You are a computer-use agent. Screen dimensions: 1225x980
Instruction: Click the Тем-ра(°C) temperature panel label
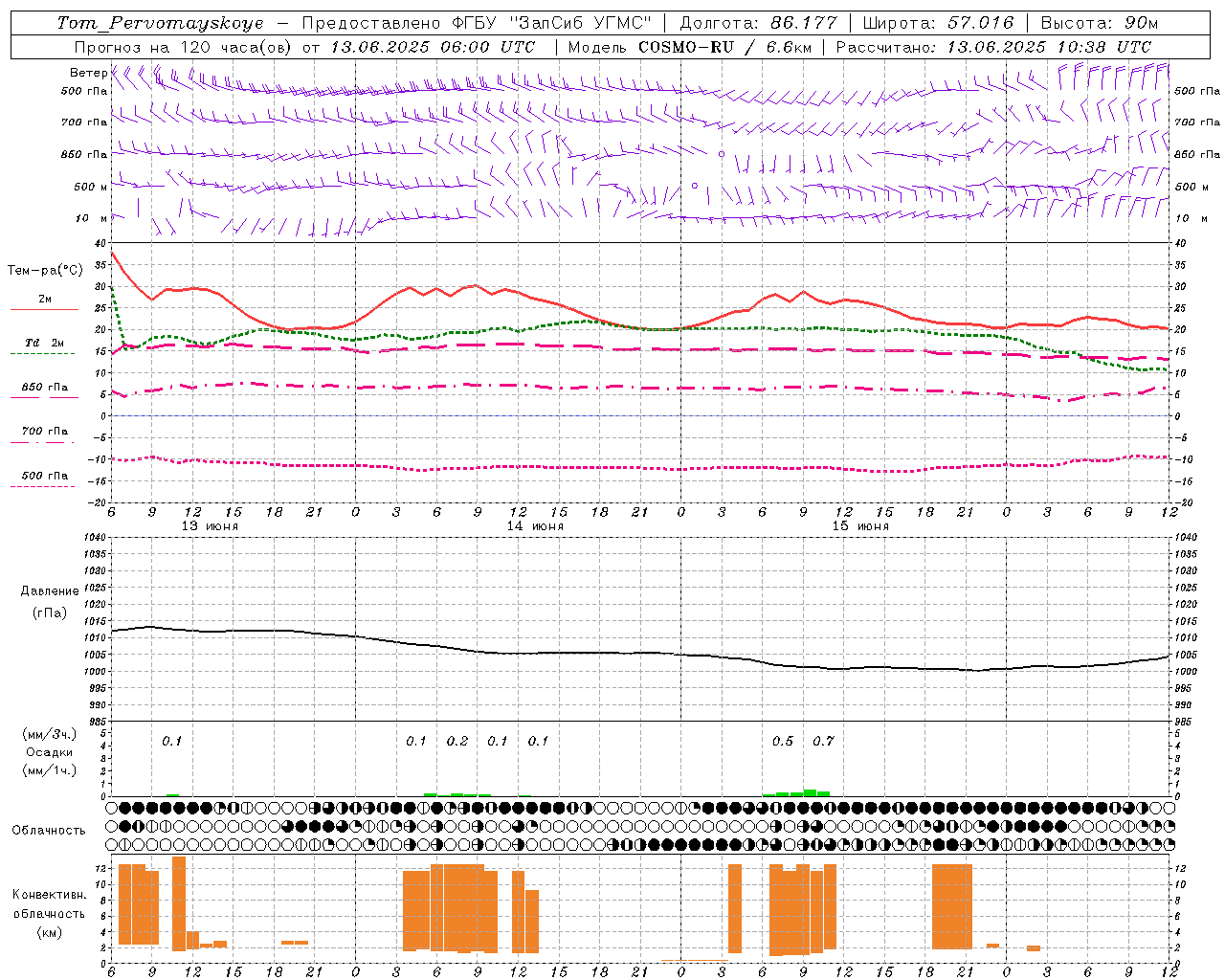(x=45, y=271)
